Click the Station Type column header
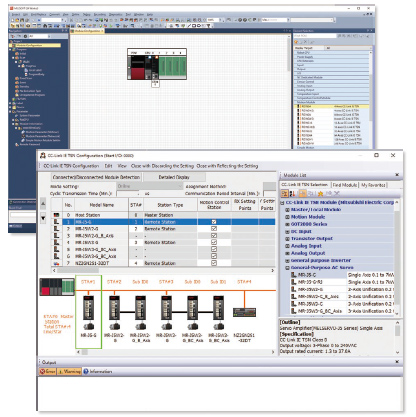 (x=170, y=205)
